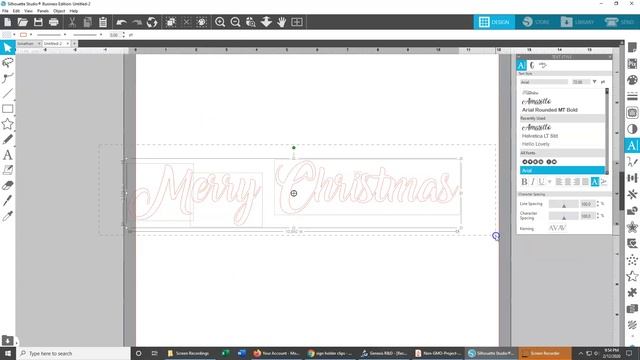Open the Line Style panel

[x=632, y=96]
